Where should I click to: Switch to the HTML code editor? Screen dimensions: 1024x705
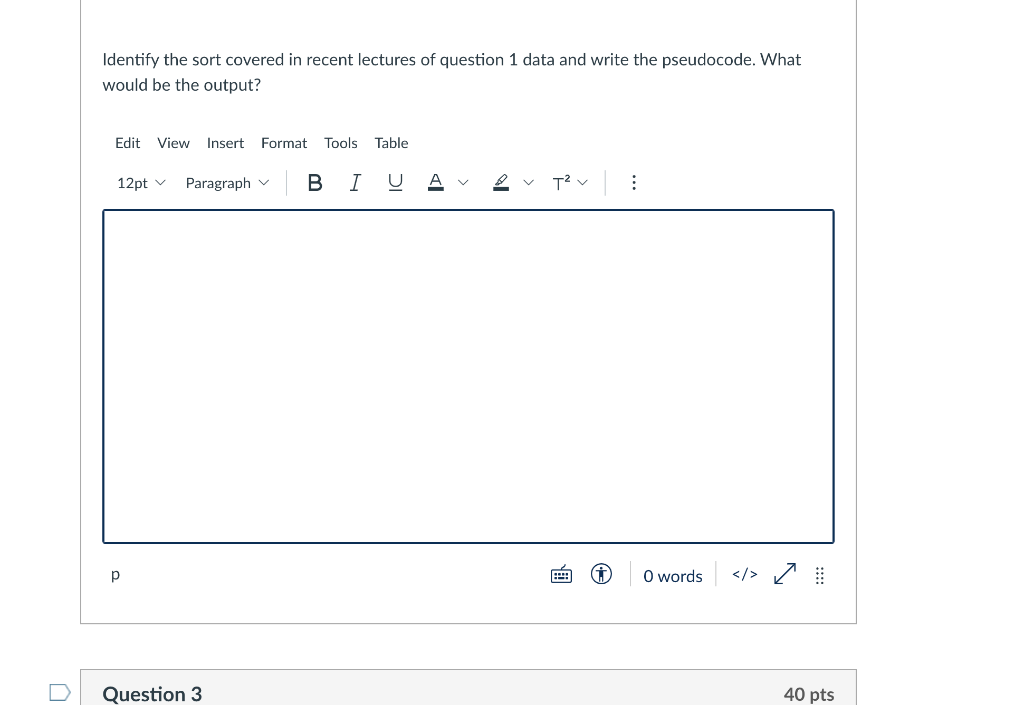744,574
